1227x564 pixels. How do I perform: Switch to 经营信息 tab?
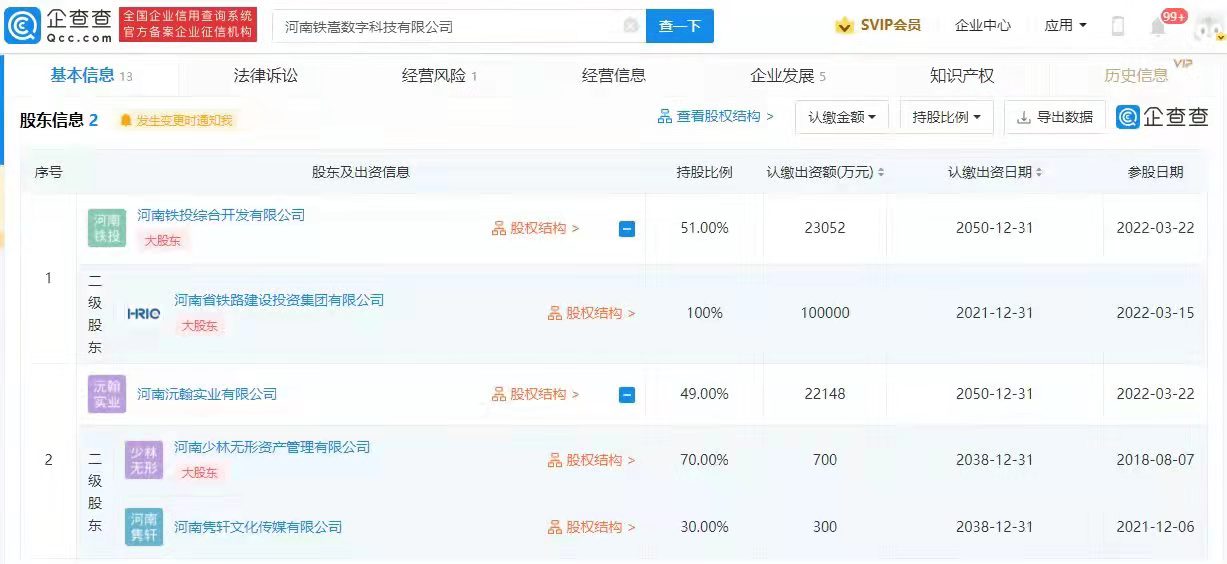614,75
